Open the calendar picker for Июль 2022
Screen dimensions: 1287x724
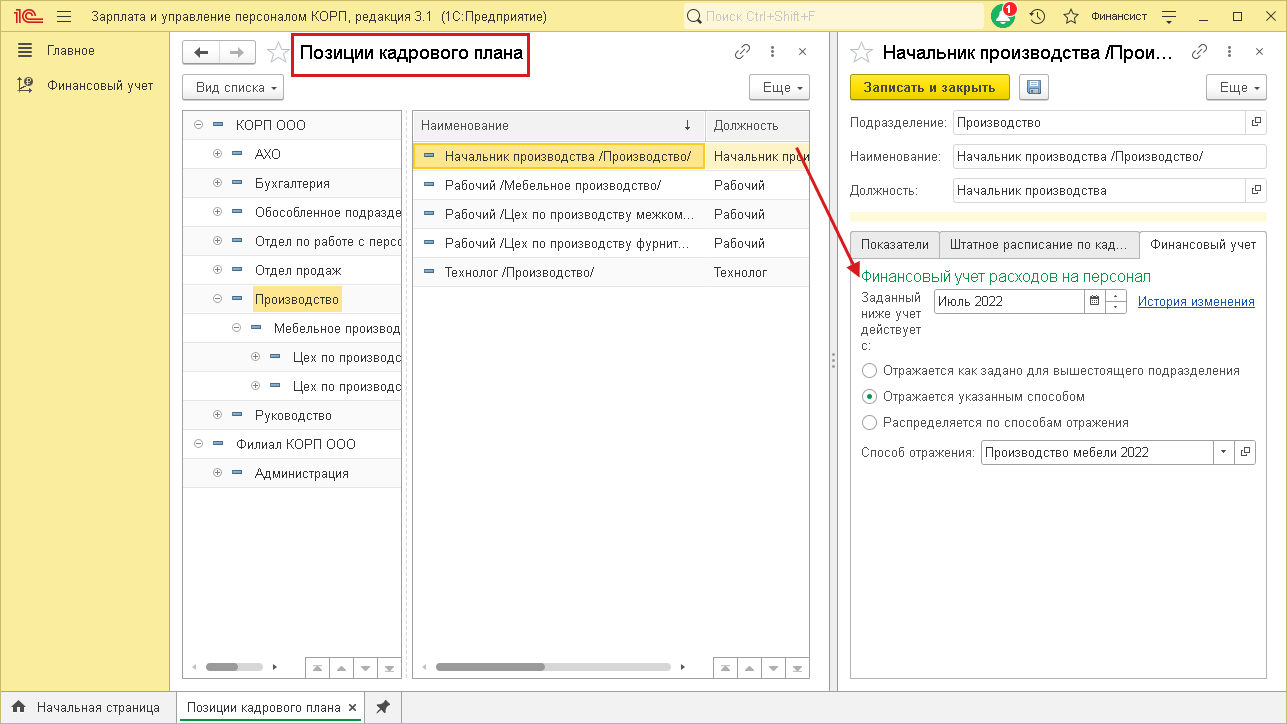1095,301
